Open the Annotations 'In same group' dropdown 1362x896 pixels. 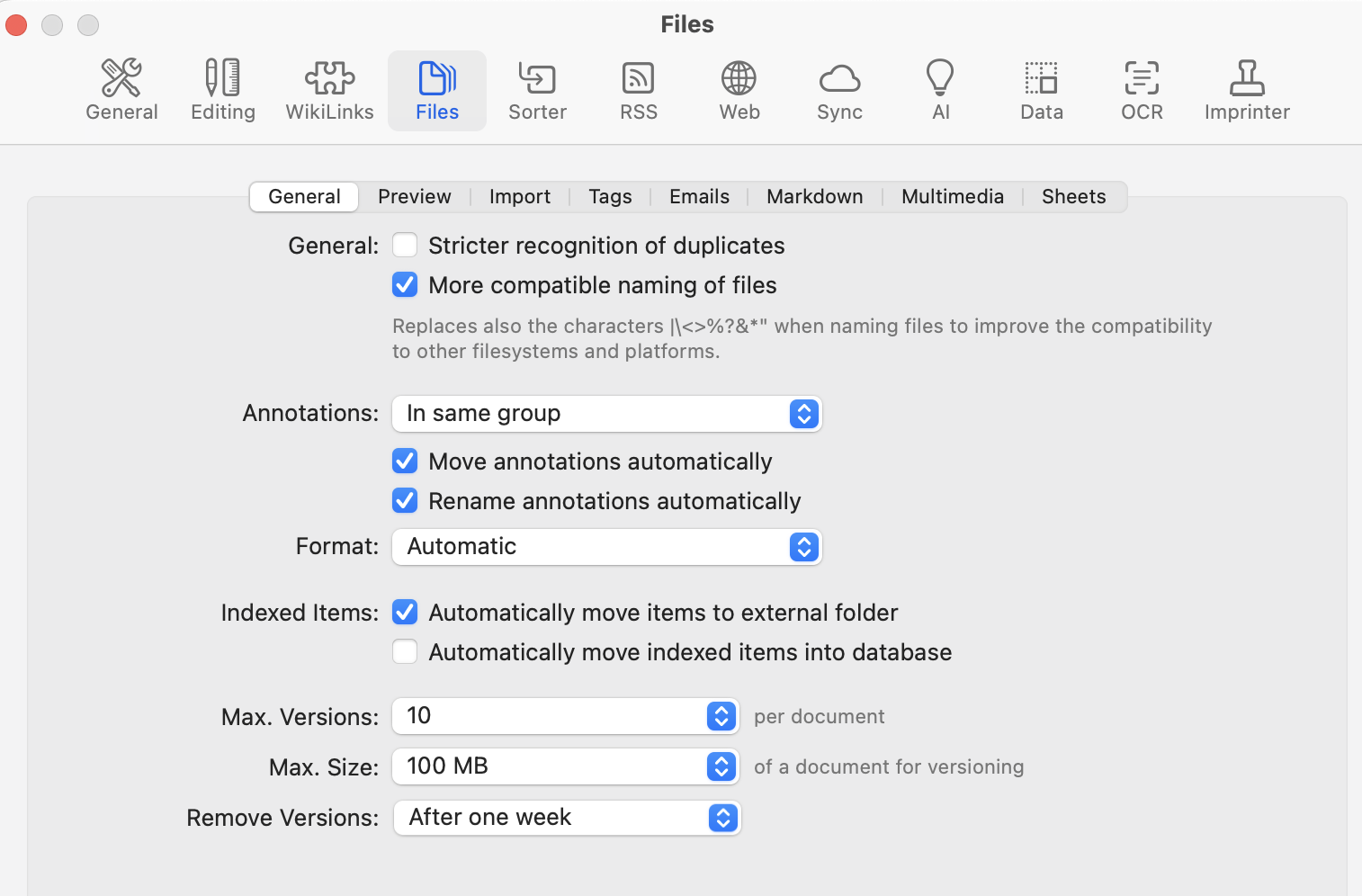pos(606,414)
